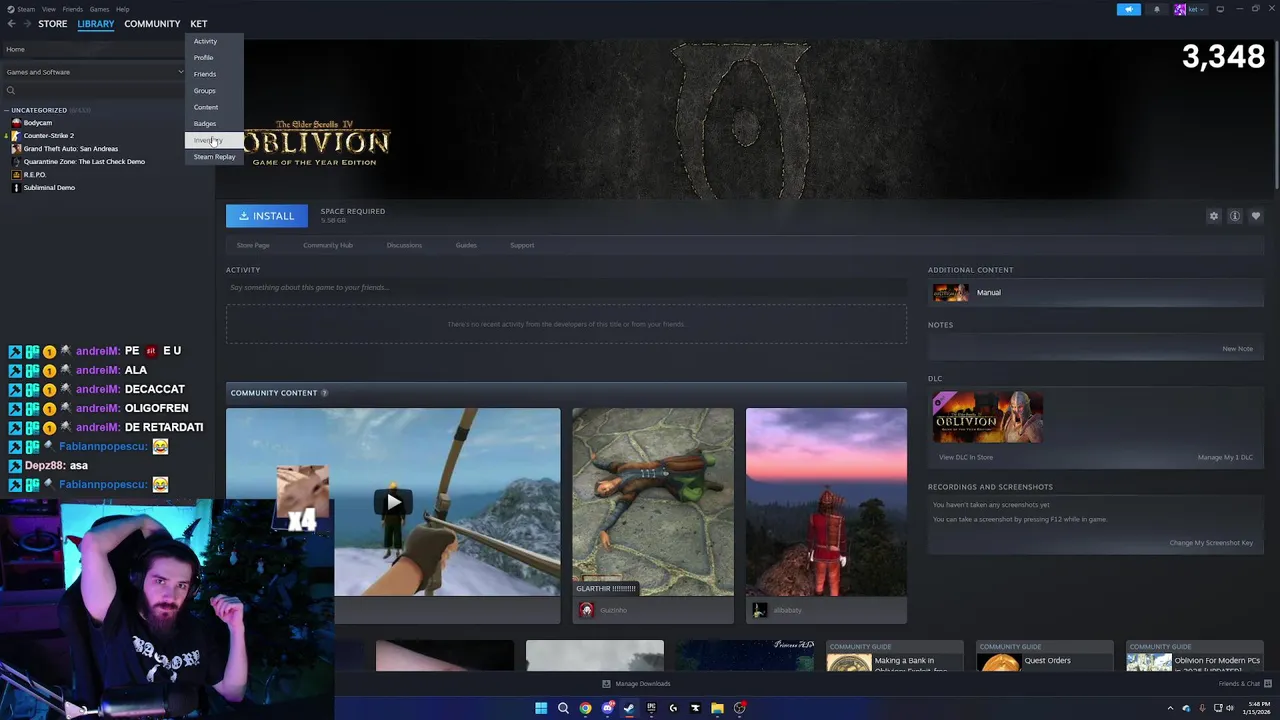
Task: Open Chrome from taskbar
Action: 585,708
